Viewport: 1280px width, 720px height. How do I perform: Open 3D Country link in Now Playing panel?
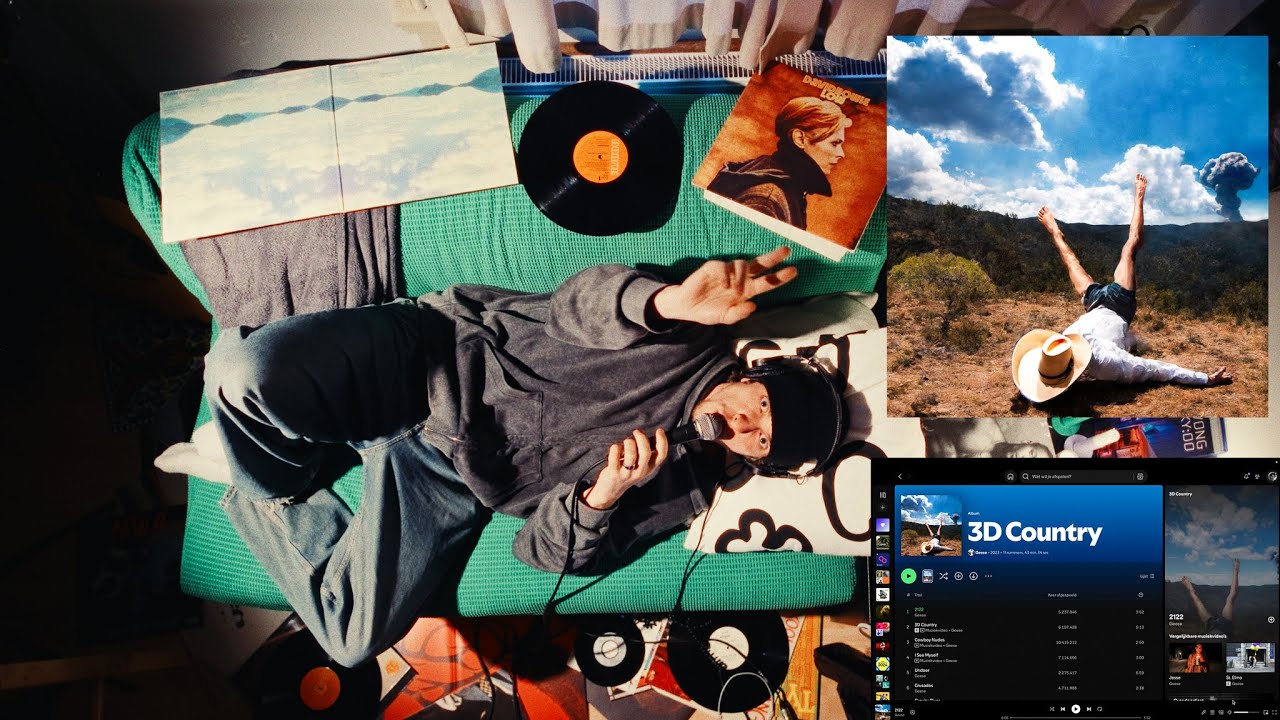[x=1180, y=494]
